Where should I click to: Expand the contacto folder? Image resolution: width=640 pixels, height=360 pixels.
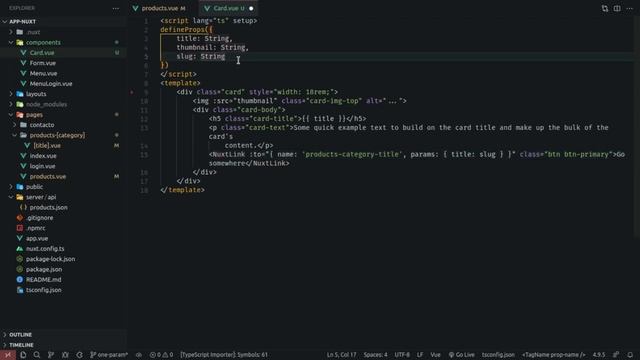[63, 125]
